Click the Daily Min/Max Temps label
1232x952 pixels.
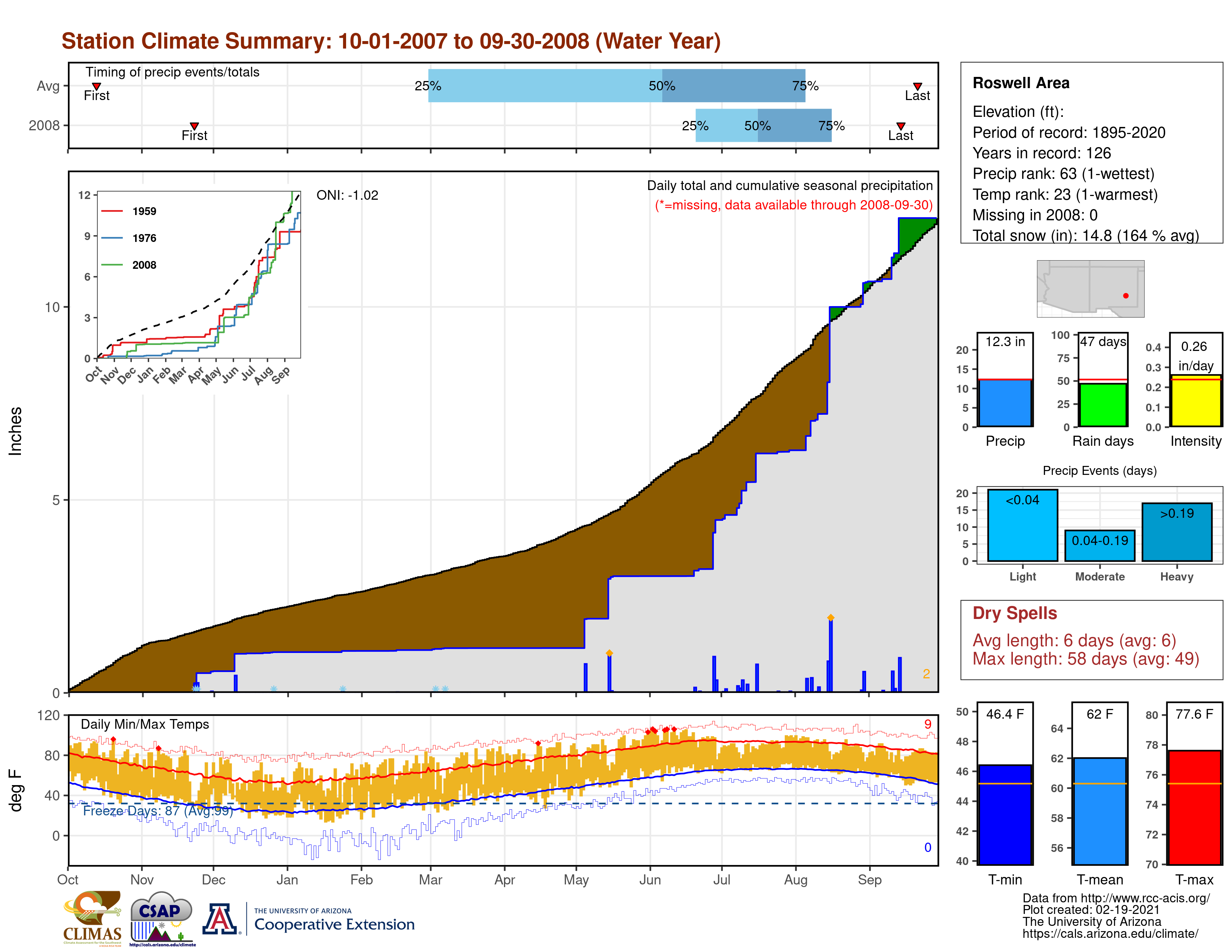point(144,724)
